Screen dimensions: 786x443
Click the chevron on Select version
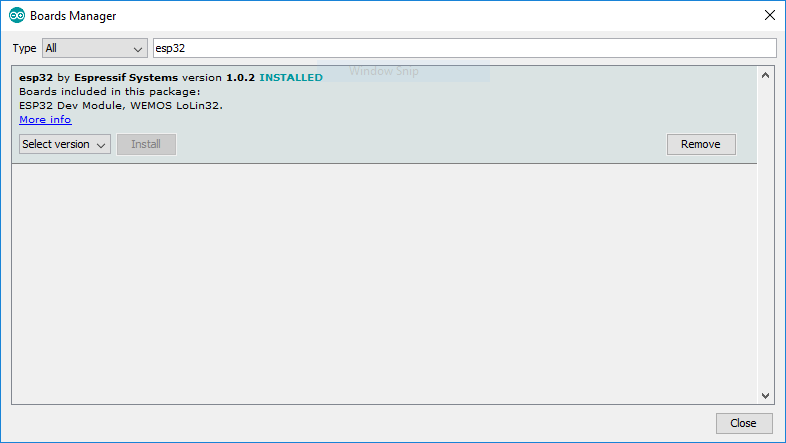(101, 145)
